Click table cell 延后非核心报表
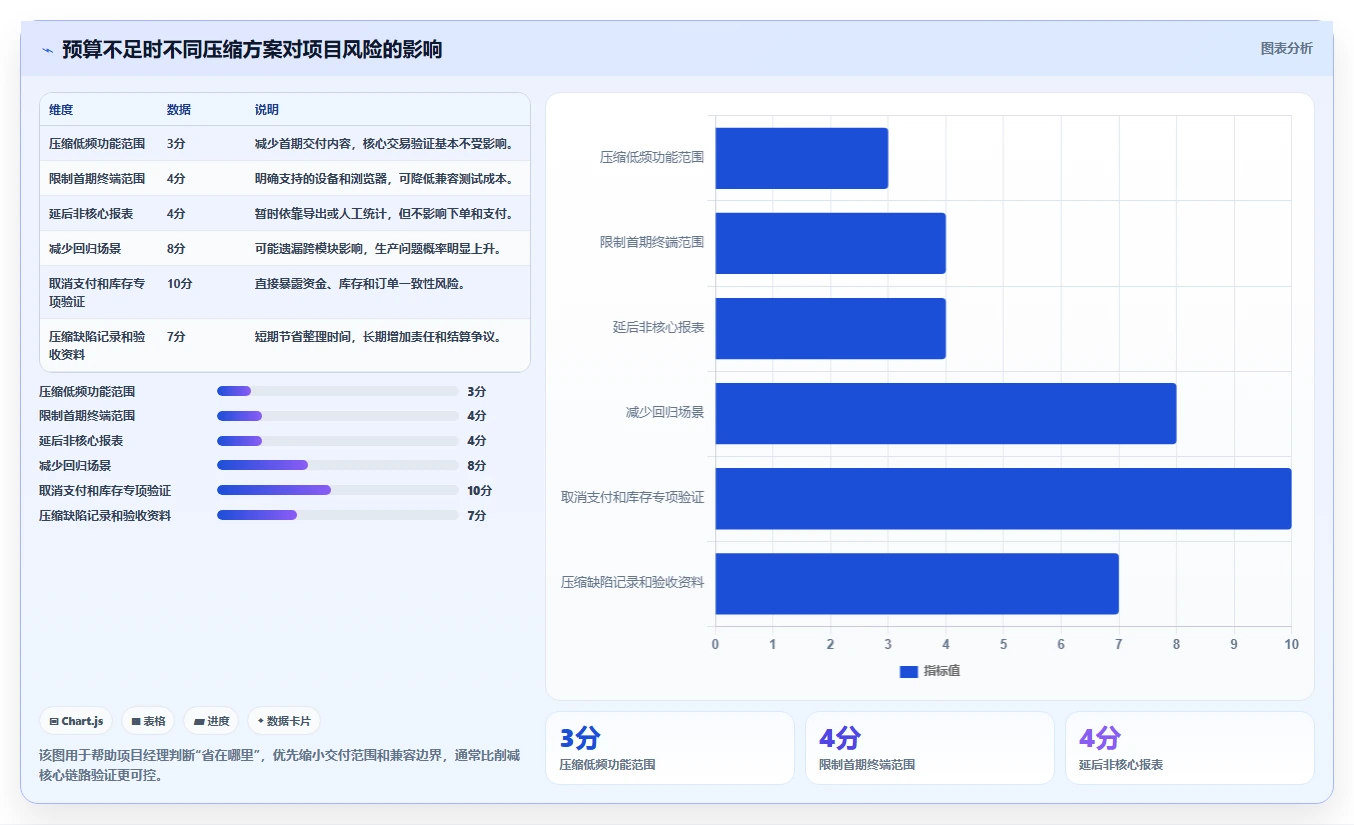This screenshot has height=825, width=1354. coord(91,214)
